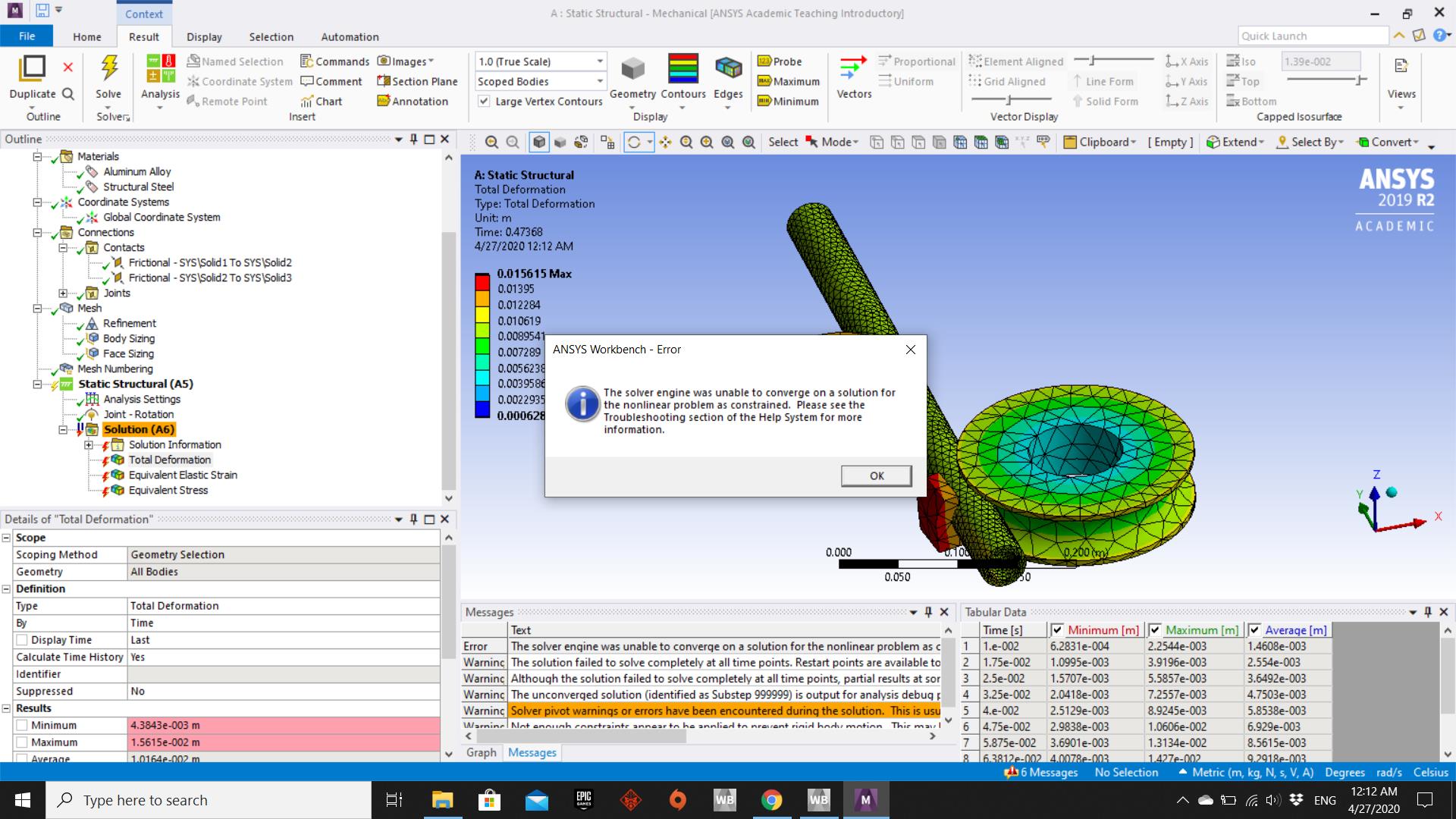Collapse the Scope section in details
Image resolution: width=1456 pixels, height=819 pixels.
point(6,538)
